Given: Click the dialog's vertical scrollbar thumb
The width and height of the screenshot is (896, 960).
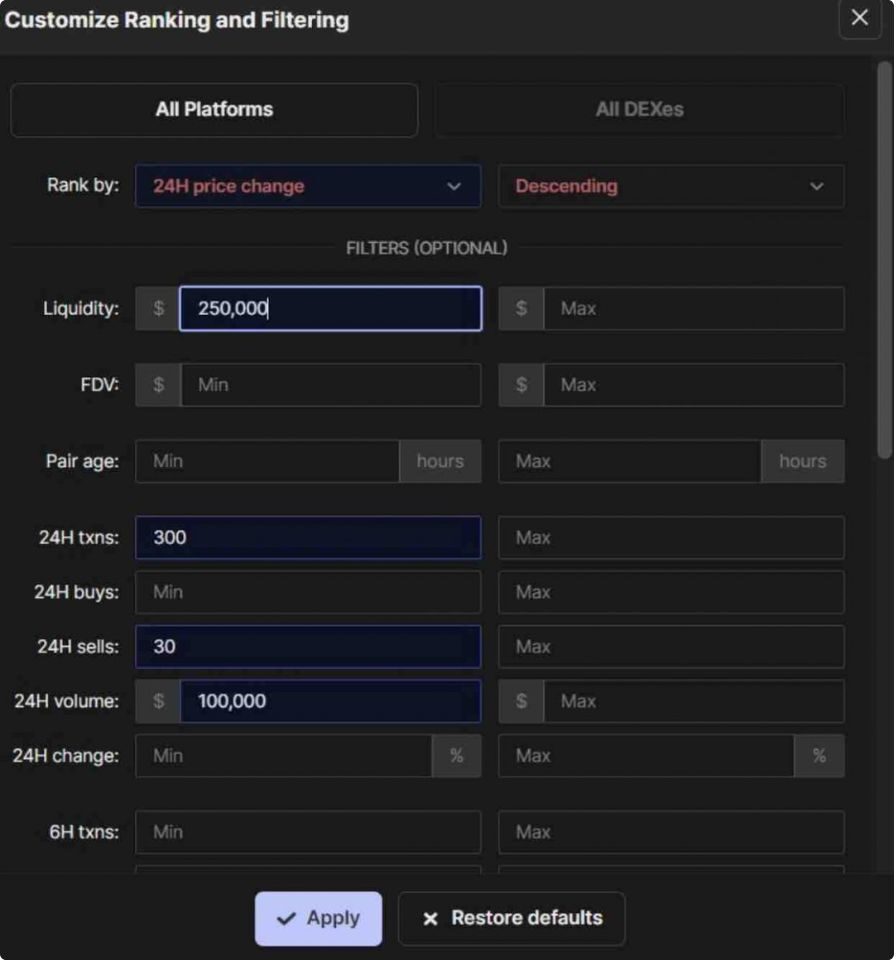Looking at the screenshot, I should 884,260.
